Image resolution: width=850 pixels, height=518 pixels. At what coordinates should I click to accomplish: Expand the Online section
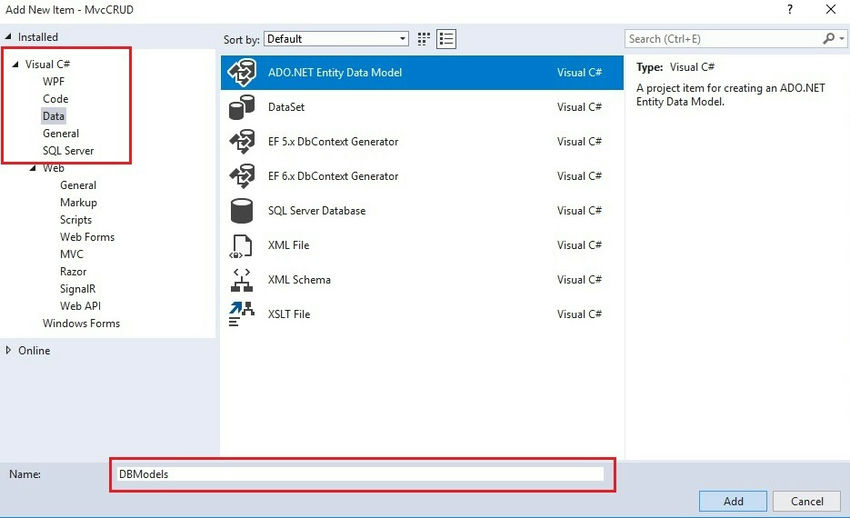(x=10, y=351)
